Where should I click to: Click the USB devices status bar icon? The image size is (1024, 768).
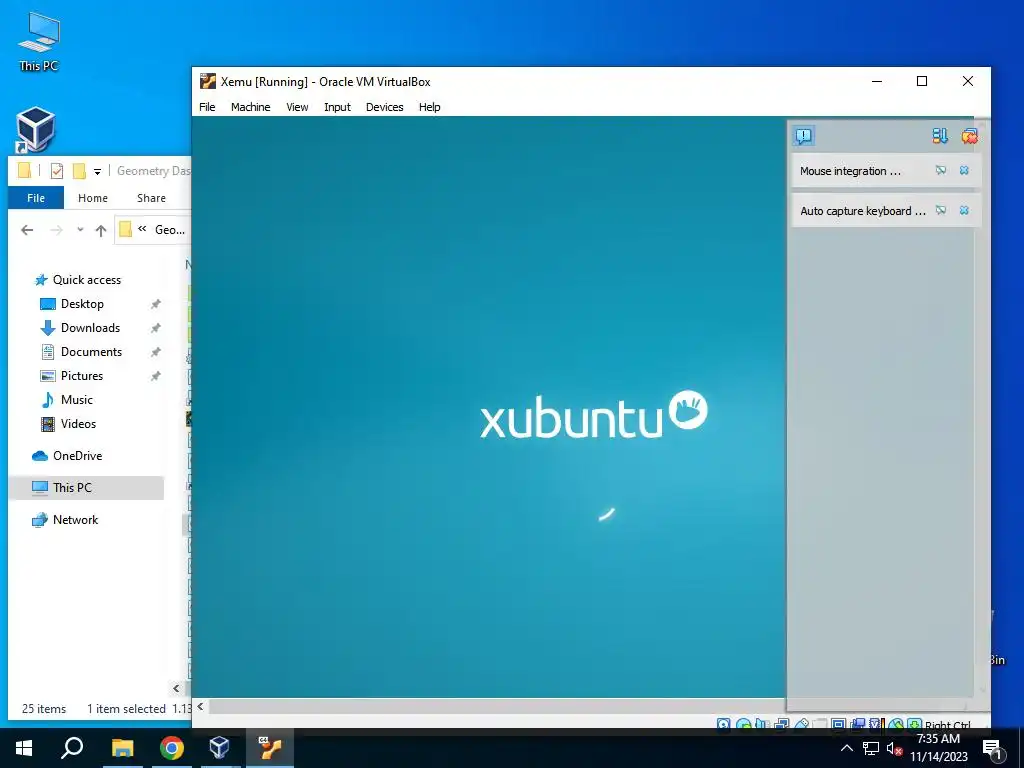click(x=801, y=724)
